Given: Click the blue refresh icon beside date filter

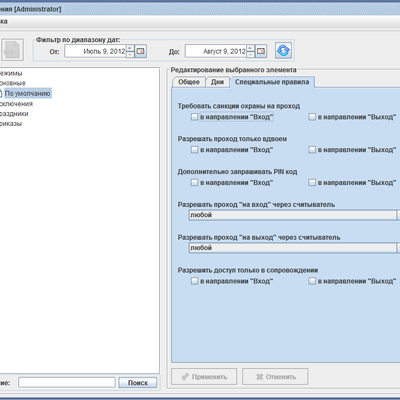Looking at the screenshot, I should (x=283, y=51).
